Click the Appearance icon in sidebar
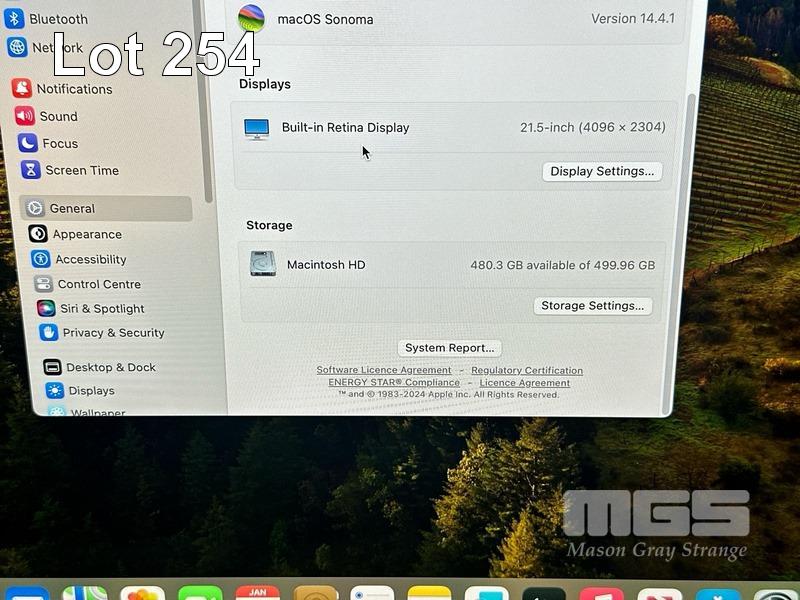 pyautogui.click(x=38, y=234)
